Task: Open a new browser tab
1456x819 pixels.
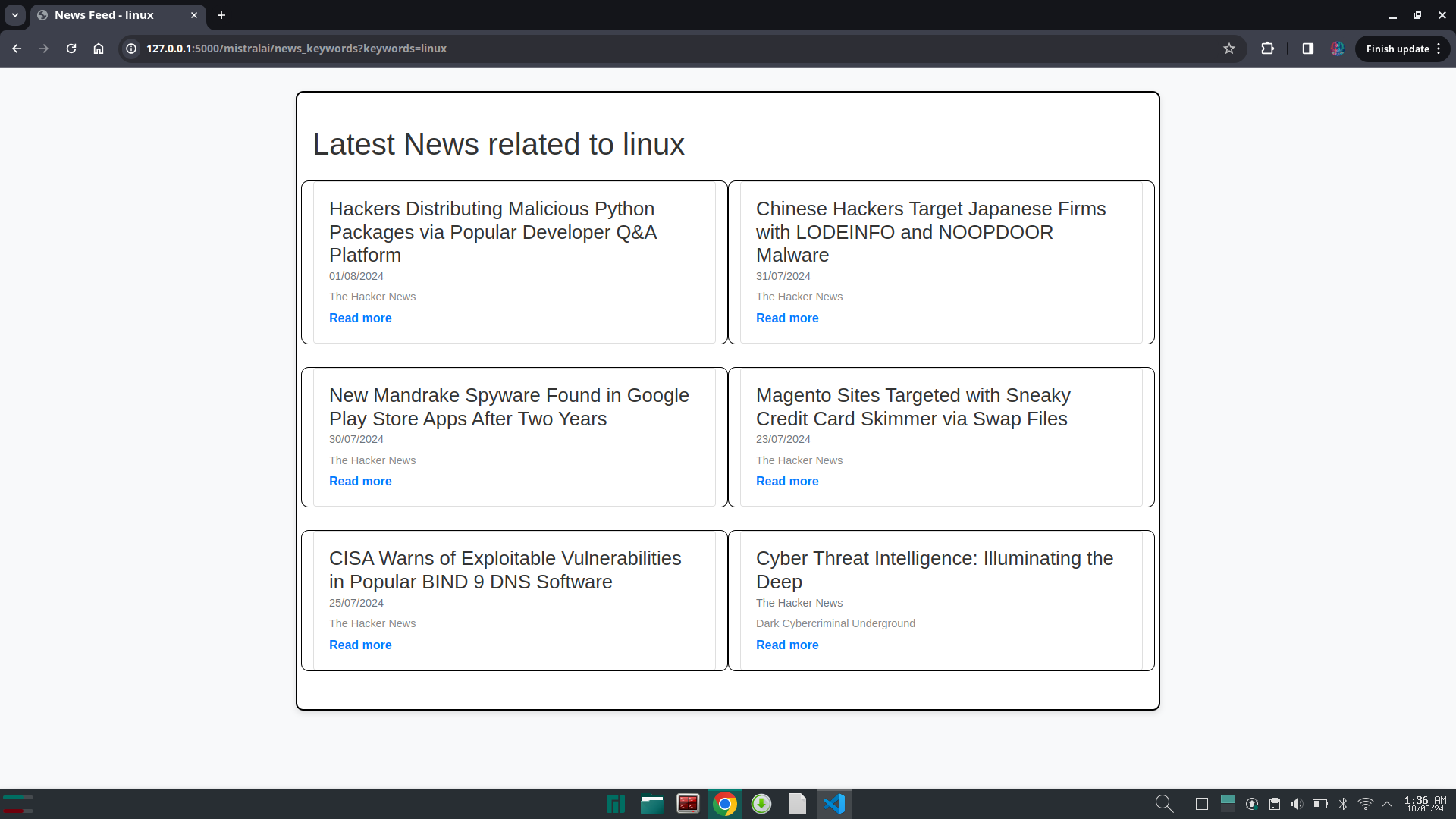Action: [x=221, y=15]
